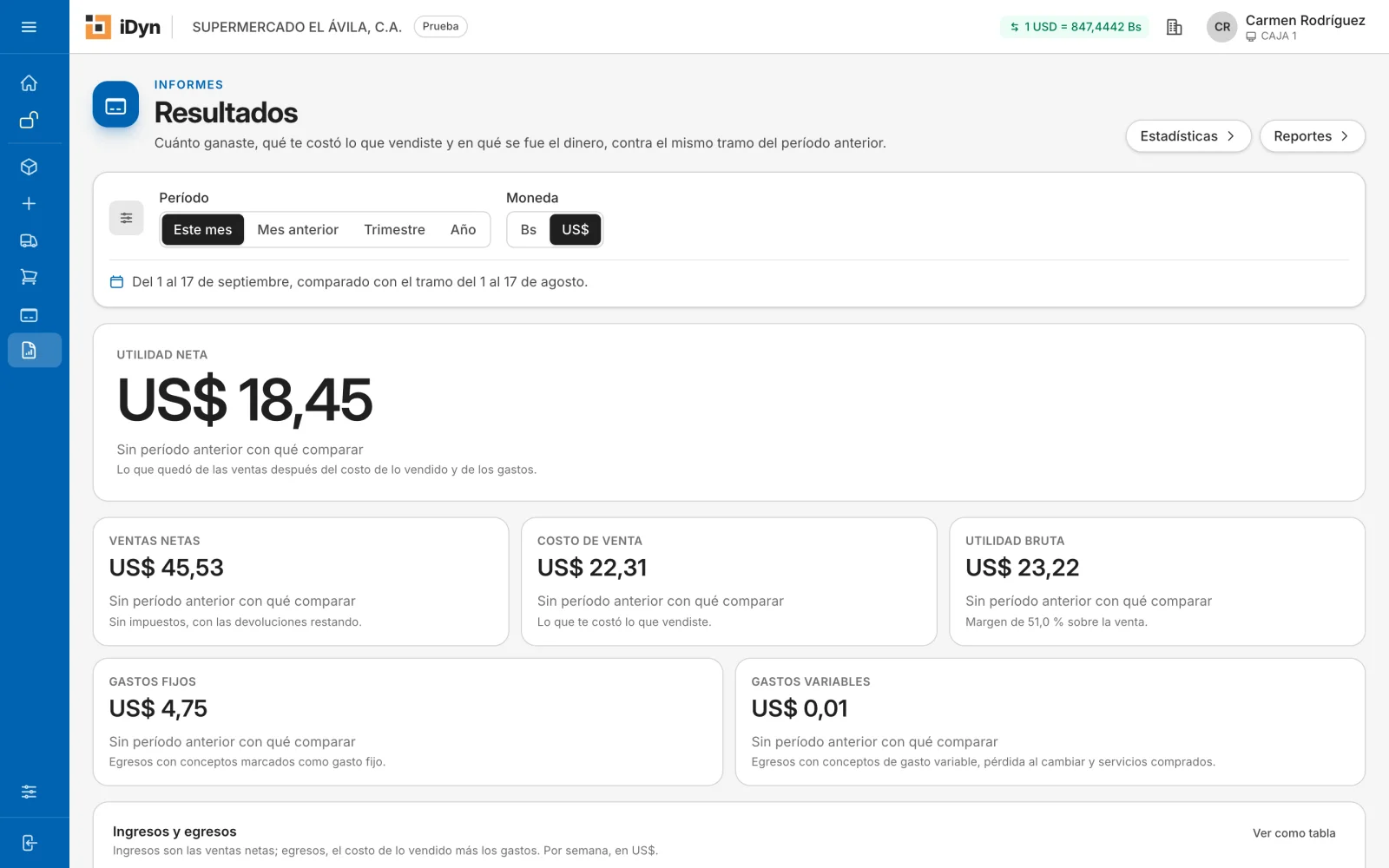Click the 'INFORMES' breadcrumb label

[188, 84]
